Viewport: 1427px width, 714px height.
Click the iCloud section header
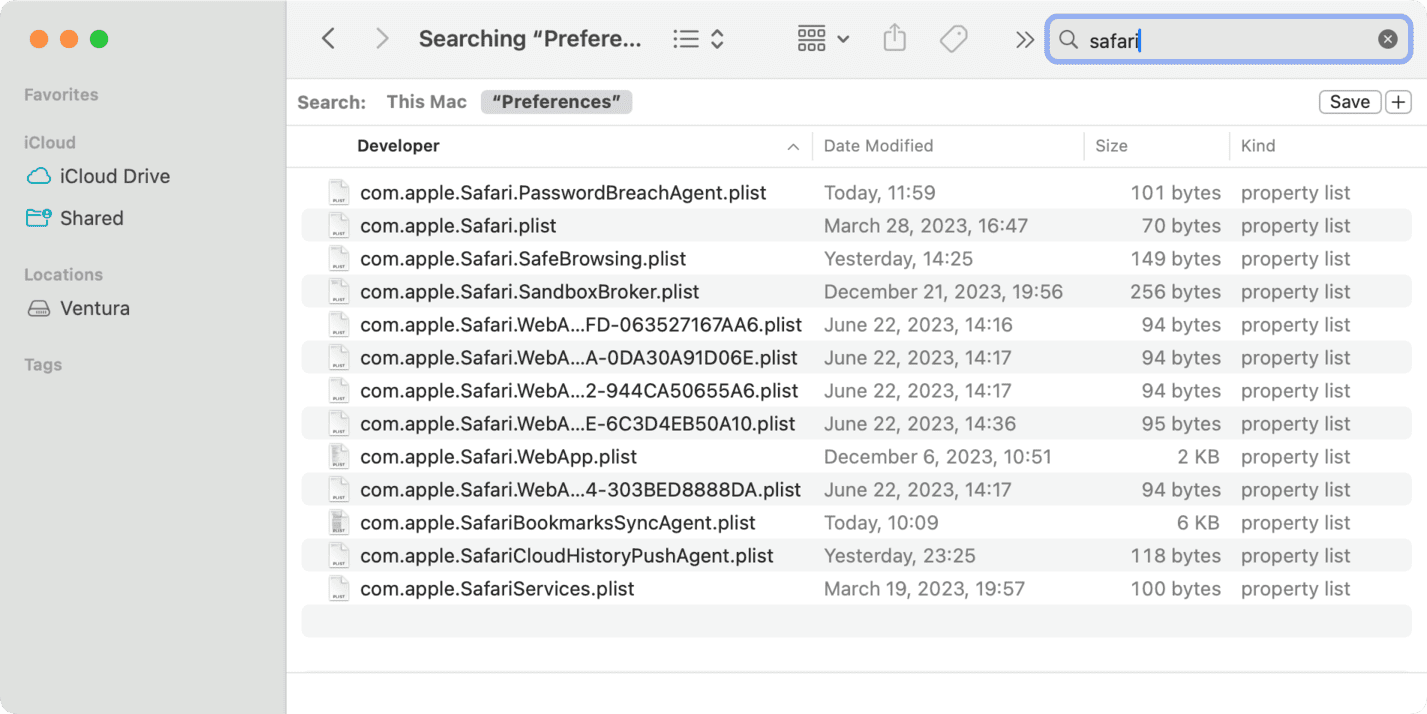(50, 143)
